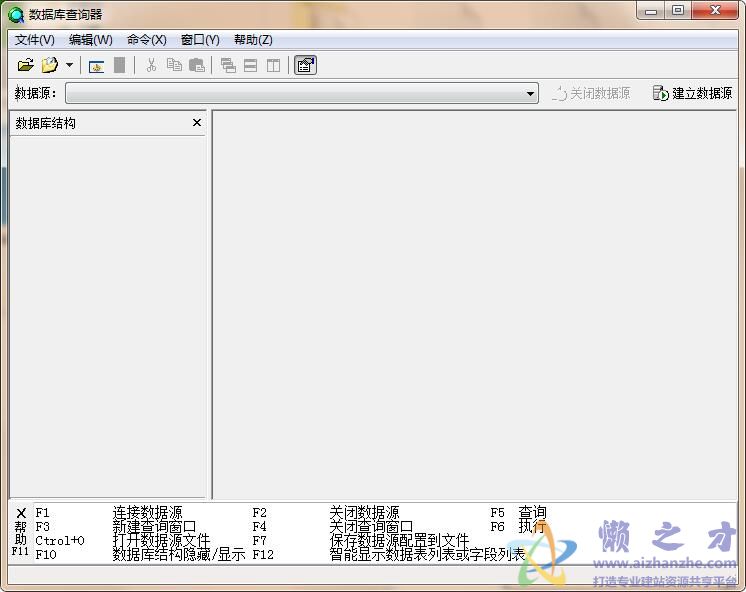Expand the recent files dropdown arrow
The image size is (746, 592).
click(x=69, y=65)
